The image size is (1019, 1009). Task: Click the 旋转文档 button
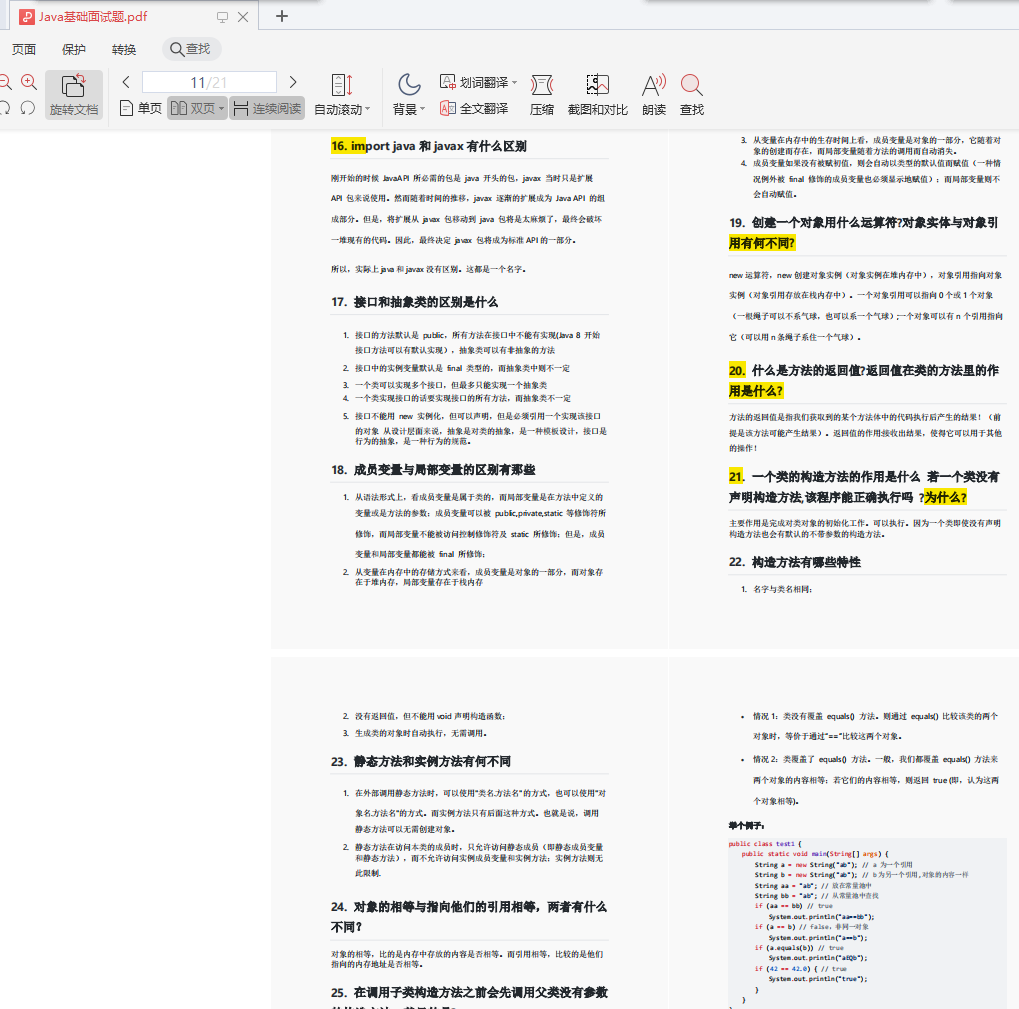point(73,95)
